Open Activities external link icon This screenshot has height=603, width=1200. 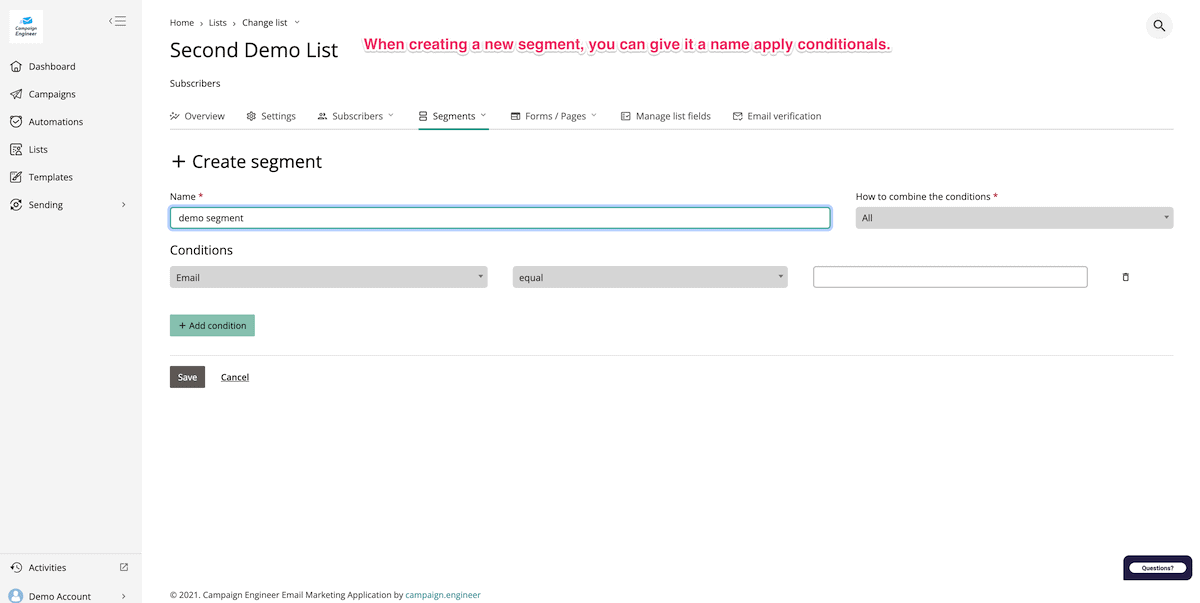click(124, 567)
